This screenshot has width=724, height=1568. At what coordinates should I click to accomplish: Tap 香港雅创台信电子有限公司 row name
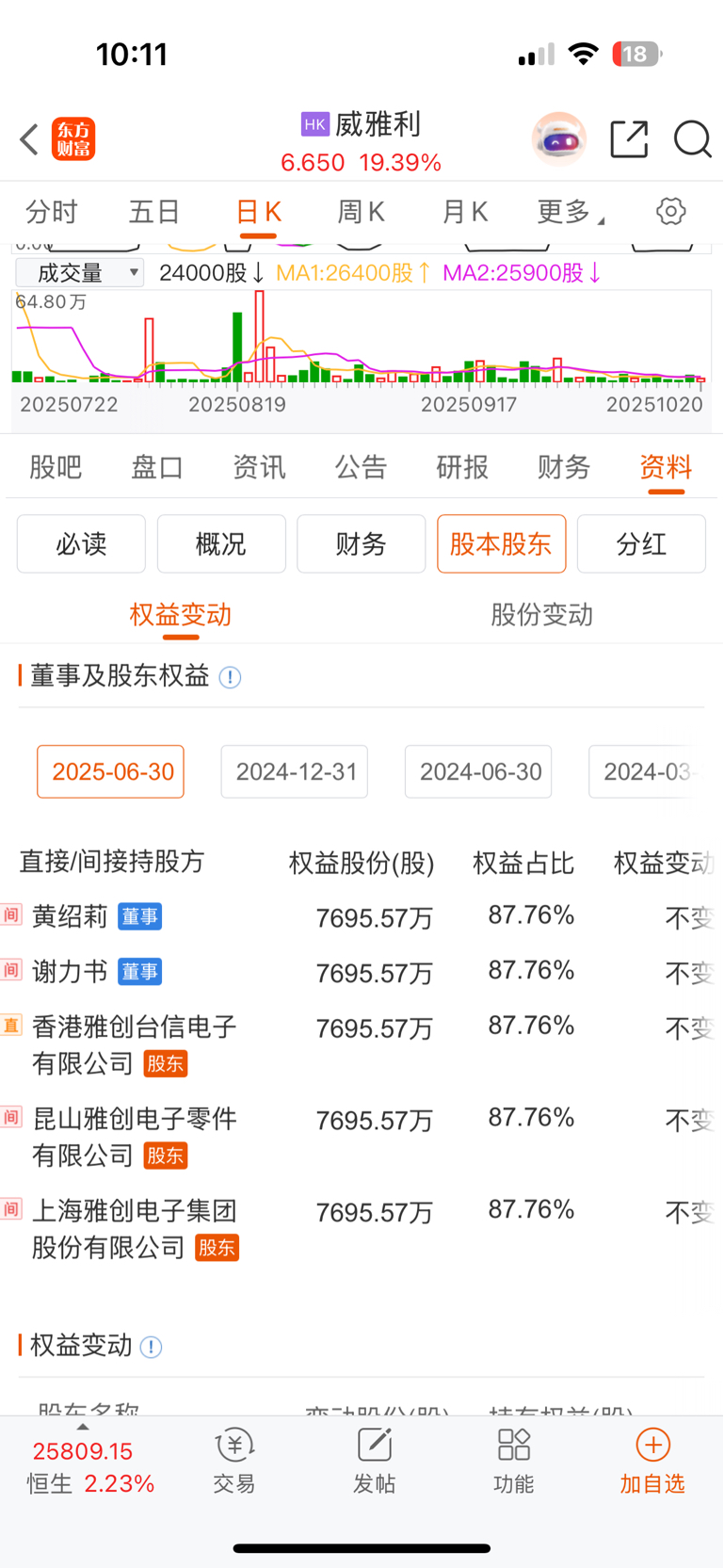[134, 1044]
